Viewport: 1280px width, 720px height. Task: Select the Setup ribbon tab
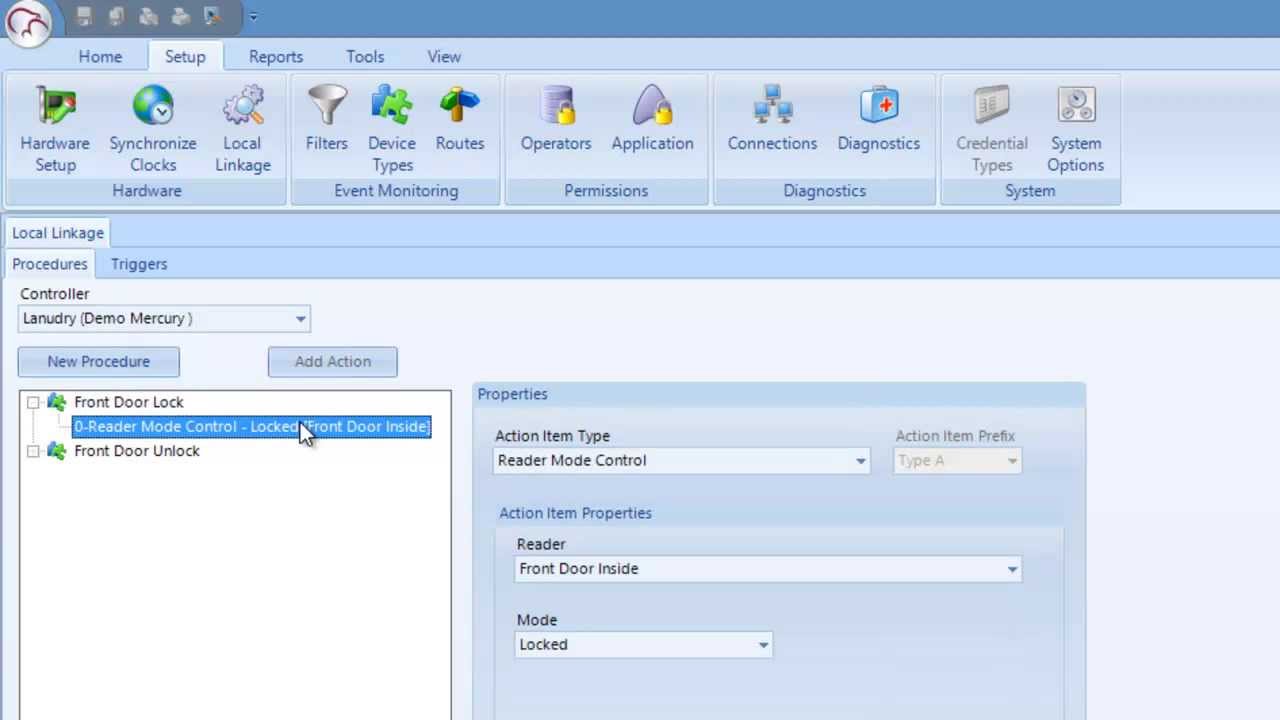185,57
